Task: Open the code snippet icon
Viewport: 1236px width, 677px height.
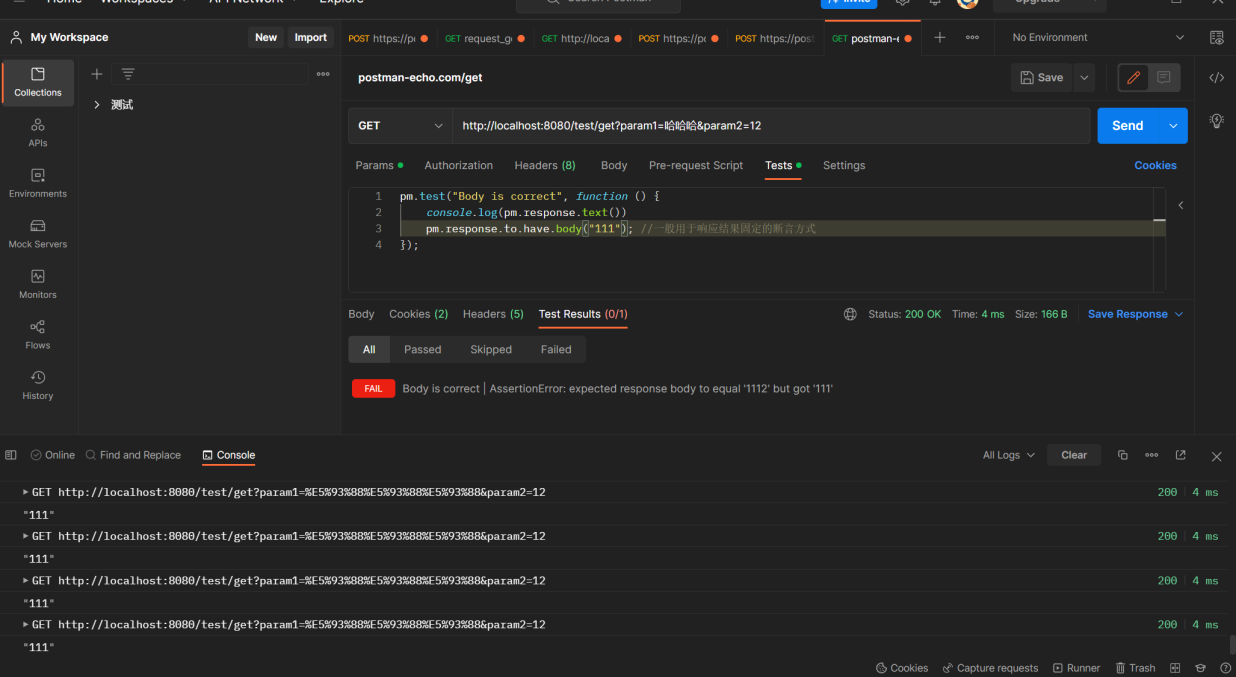Action: [x=1216, y=78]
